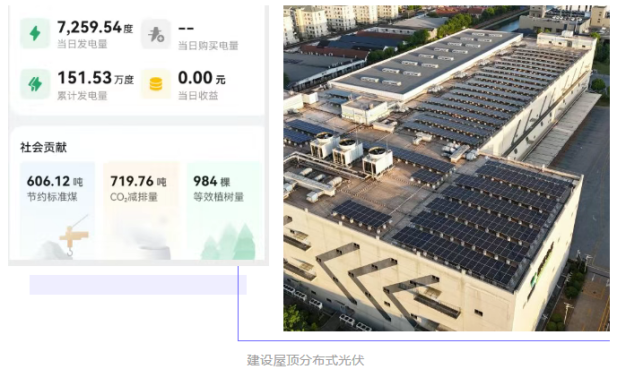Open the rooftop solar panel aerial photo
The height and width of the screenshot is (369, 617).
coord(446,168)
